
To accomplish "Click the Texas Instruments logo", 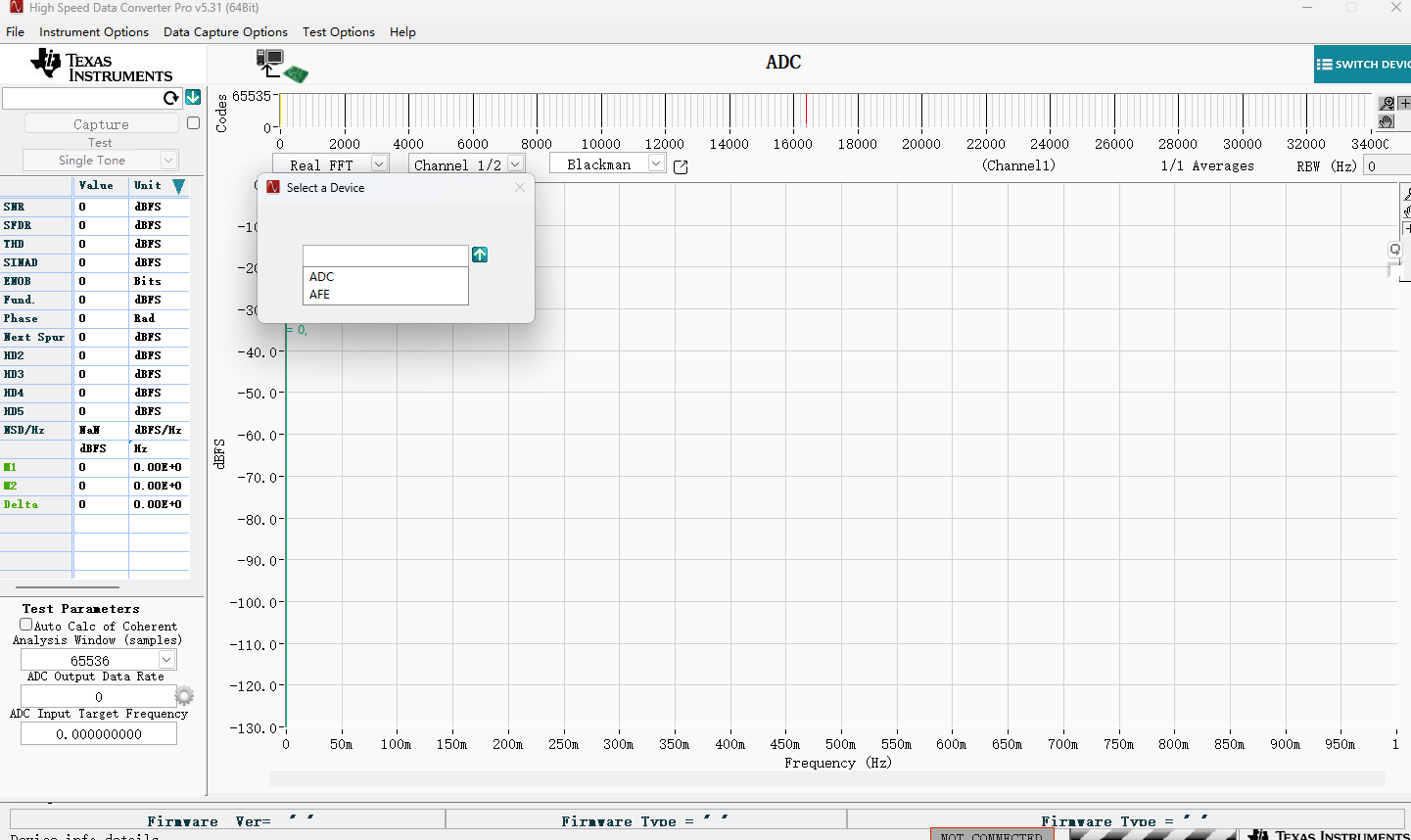I will tap(102, 67).
